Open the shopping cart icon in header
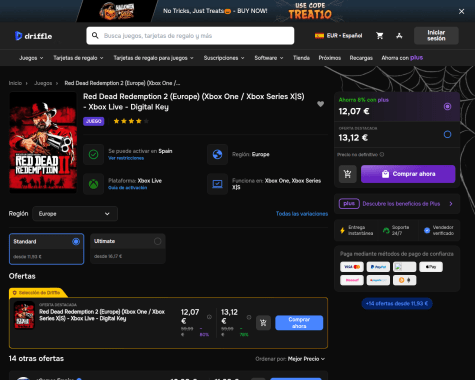Image resolution: width=475 pixels, height=380 pixels. [380, 36]
